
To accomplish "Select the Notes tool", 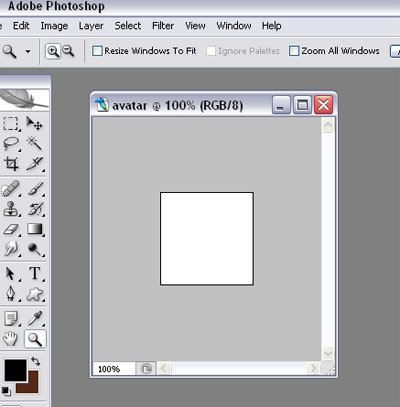I will (11, 319).
